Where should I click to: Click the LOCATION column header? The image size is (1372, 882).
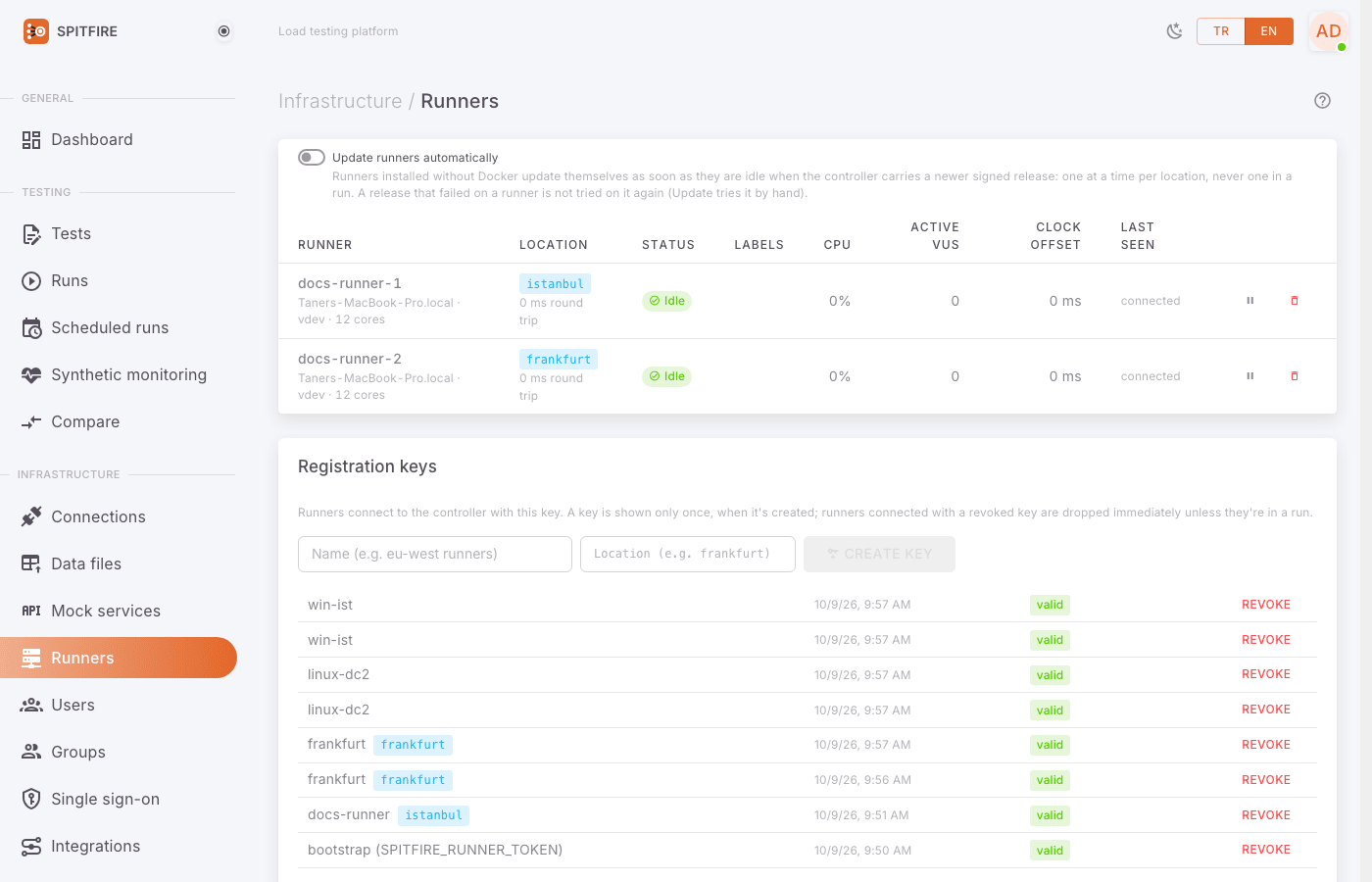coord(554,245)
